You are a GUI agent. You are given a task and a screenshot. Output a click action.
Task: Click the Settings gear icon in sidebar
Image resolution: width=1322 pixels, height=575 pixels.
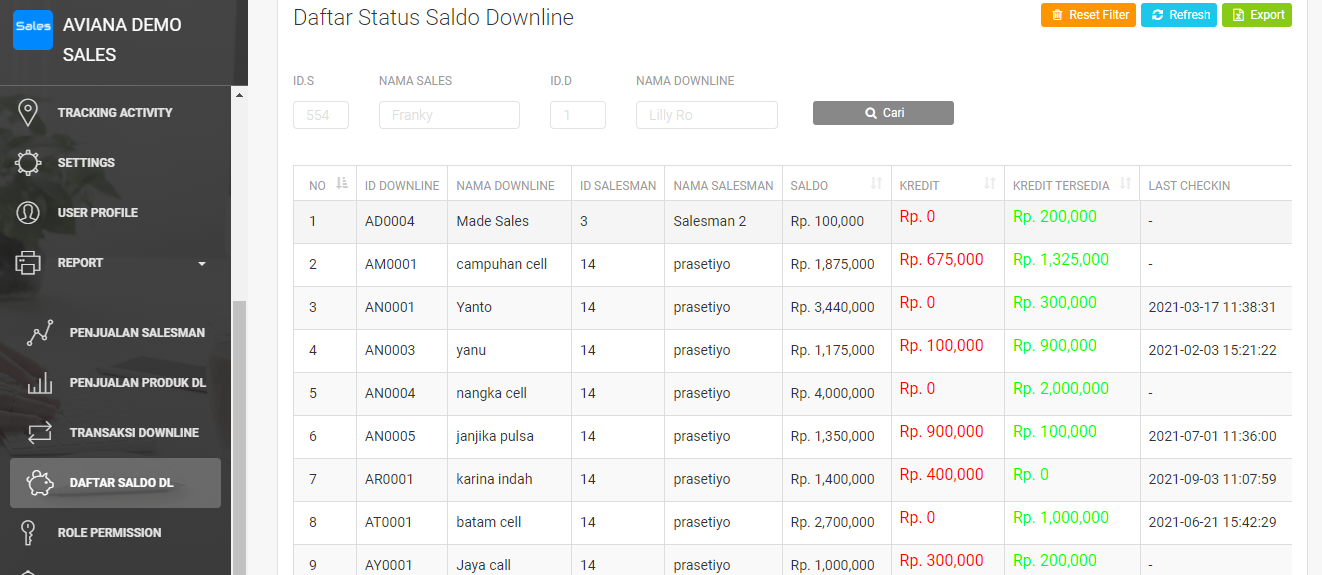[28, 163]
